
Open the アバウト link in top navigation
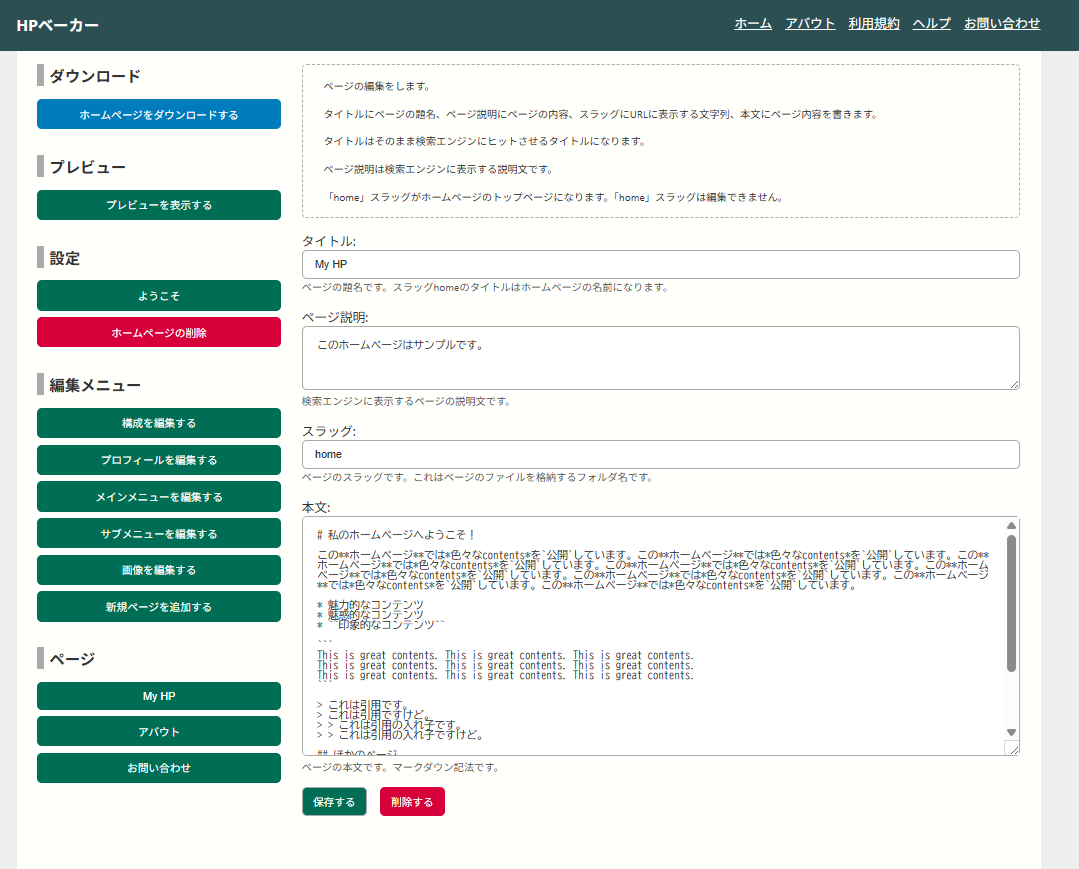pyautogui.click(x=810, y=23)
